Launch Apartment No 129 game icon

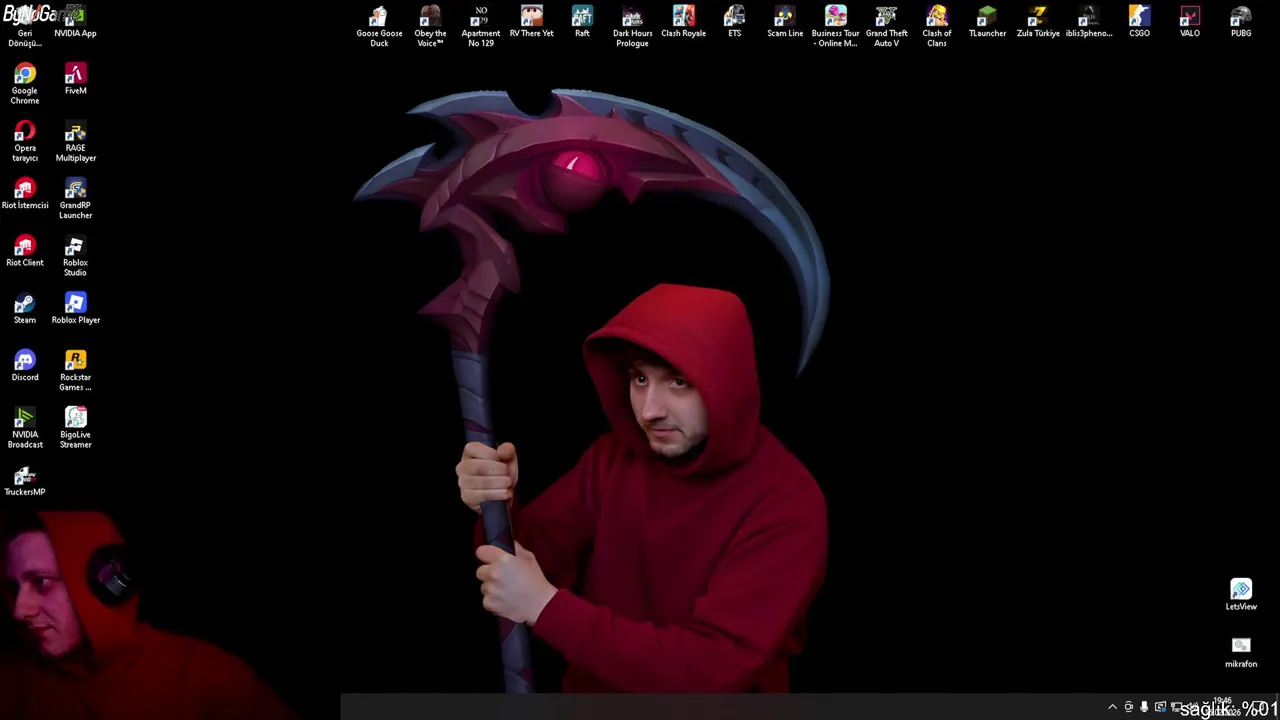click(x=481, y=26)
